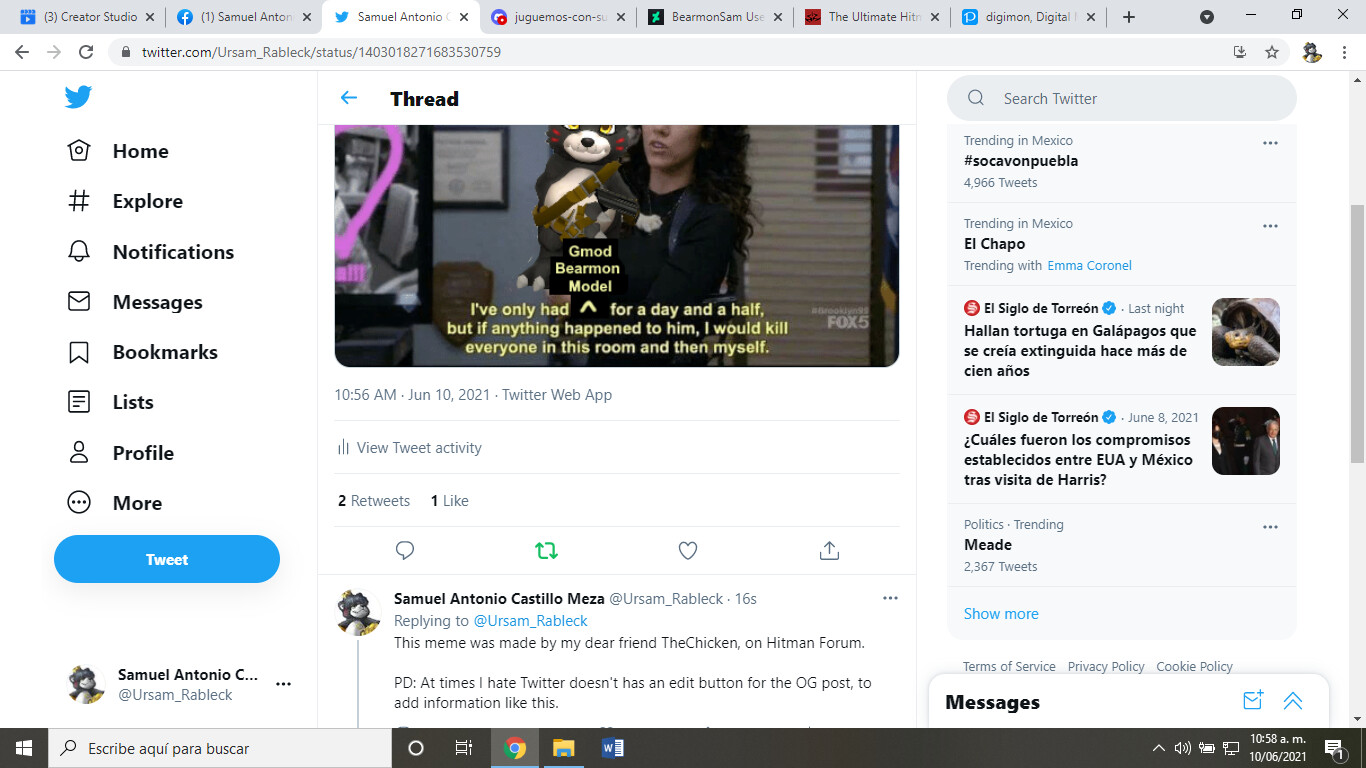The width and height of the screenshot is (1366, 768).
Task: Expand the Messages drawer with double chevron
Action: click(x=1293, y=701)
